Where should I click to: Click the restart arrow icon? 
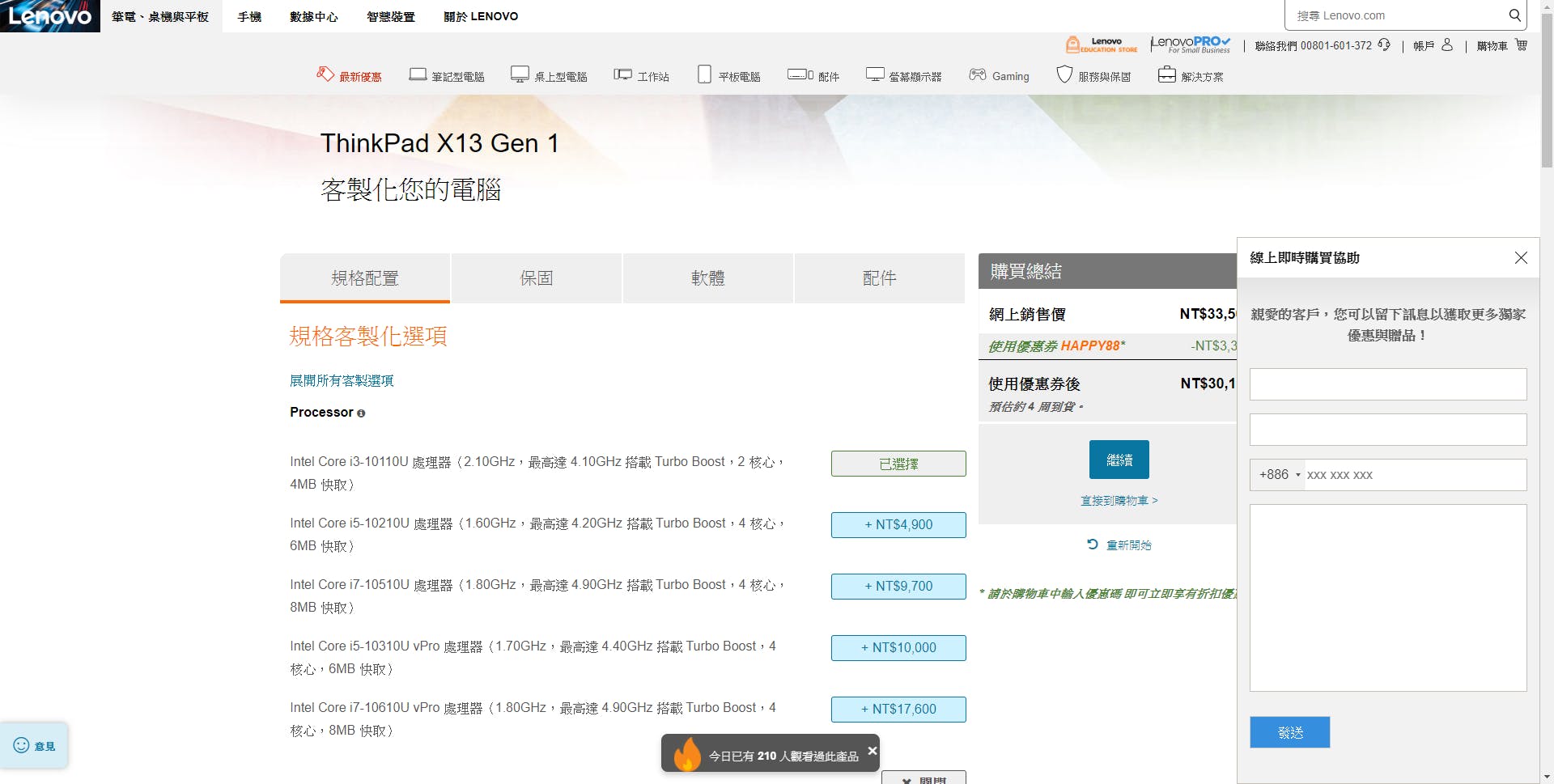(x=1093, y=545)
